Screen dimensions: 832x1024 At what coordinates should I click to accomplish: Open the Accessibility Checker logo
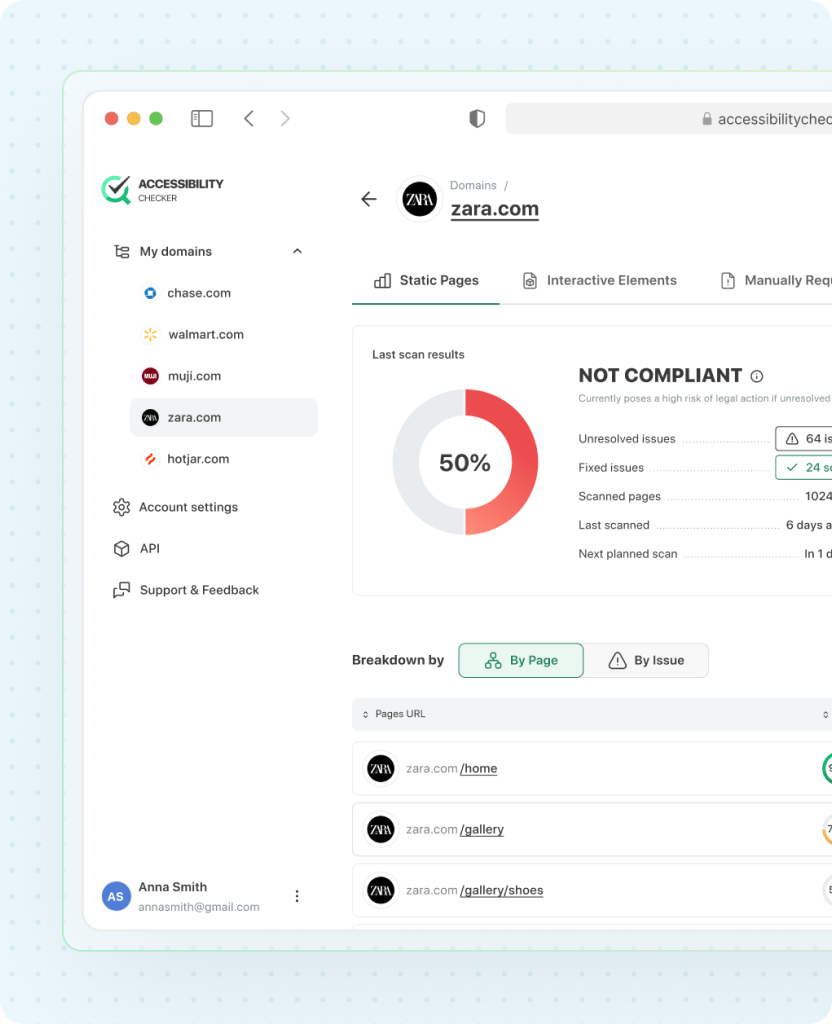[x=163, y=190]
